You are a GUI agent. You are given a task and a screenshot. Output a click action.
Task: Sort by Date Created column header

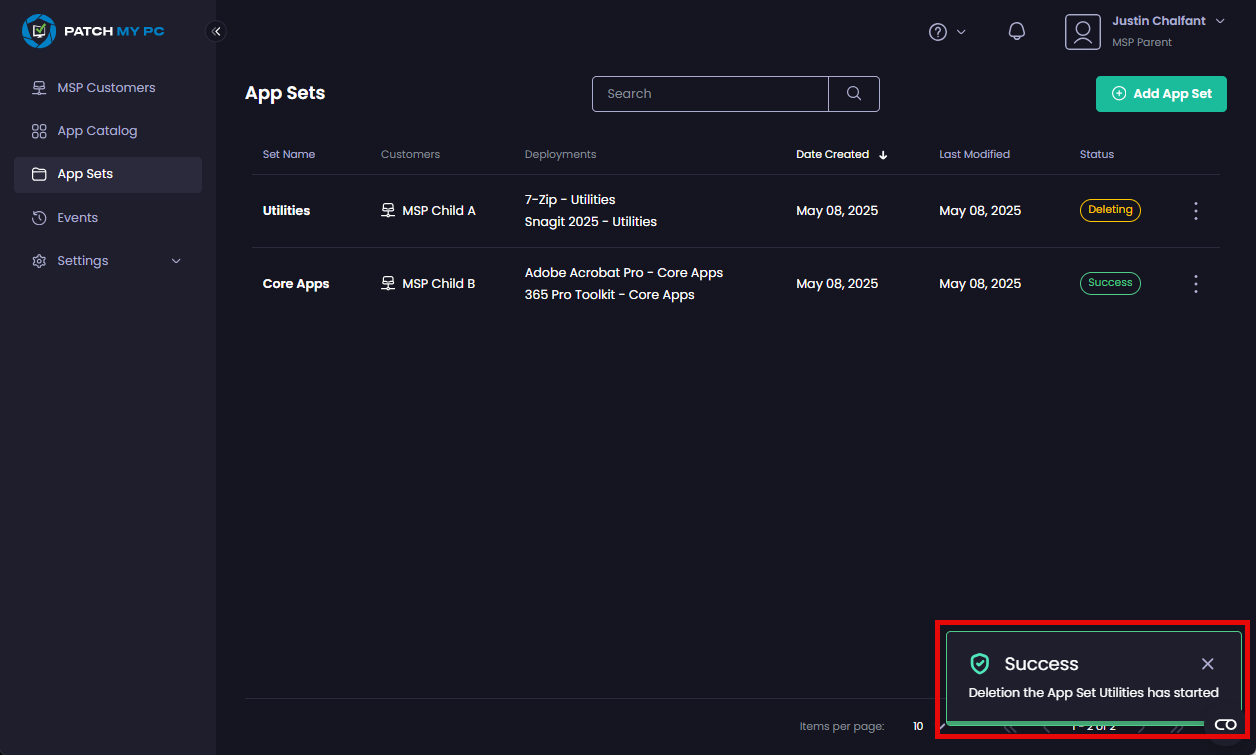(833, 155)
